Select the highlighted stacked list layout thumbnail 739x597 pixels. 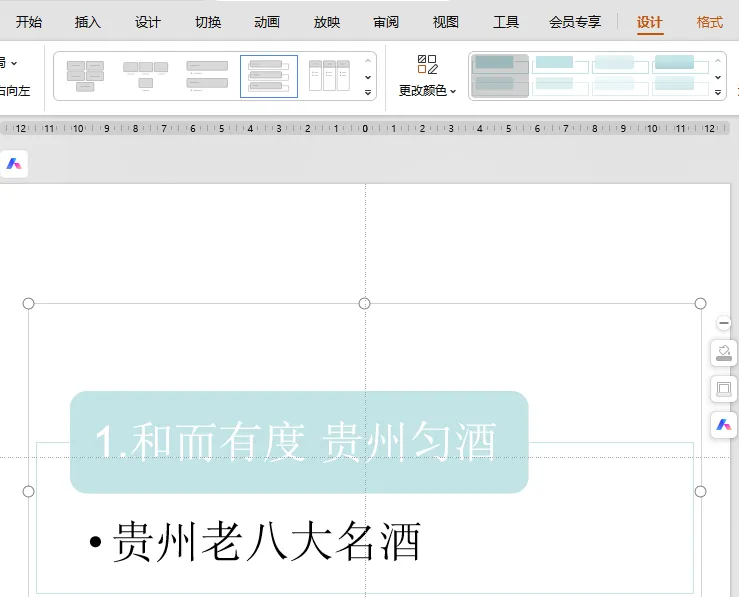[x=269, y=76]
